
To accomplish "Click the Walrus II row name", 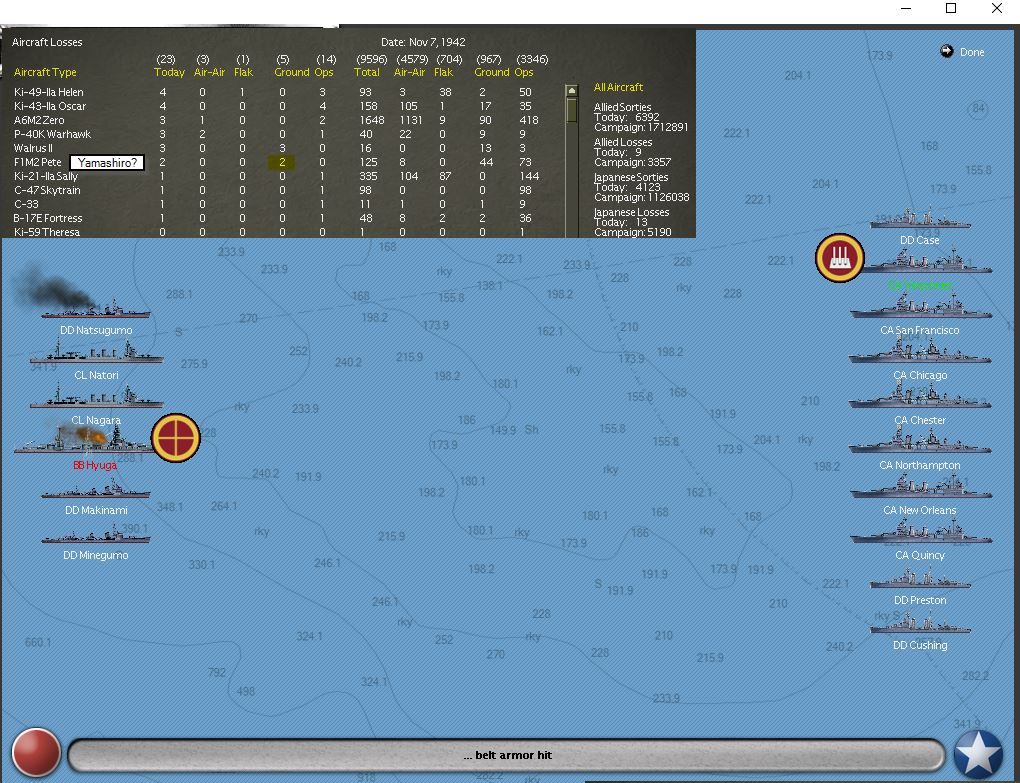I will (33, 148).
